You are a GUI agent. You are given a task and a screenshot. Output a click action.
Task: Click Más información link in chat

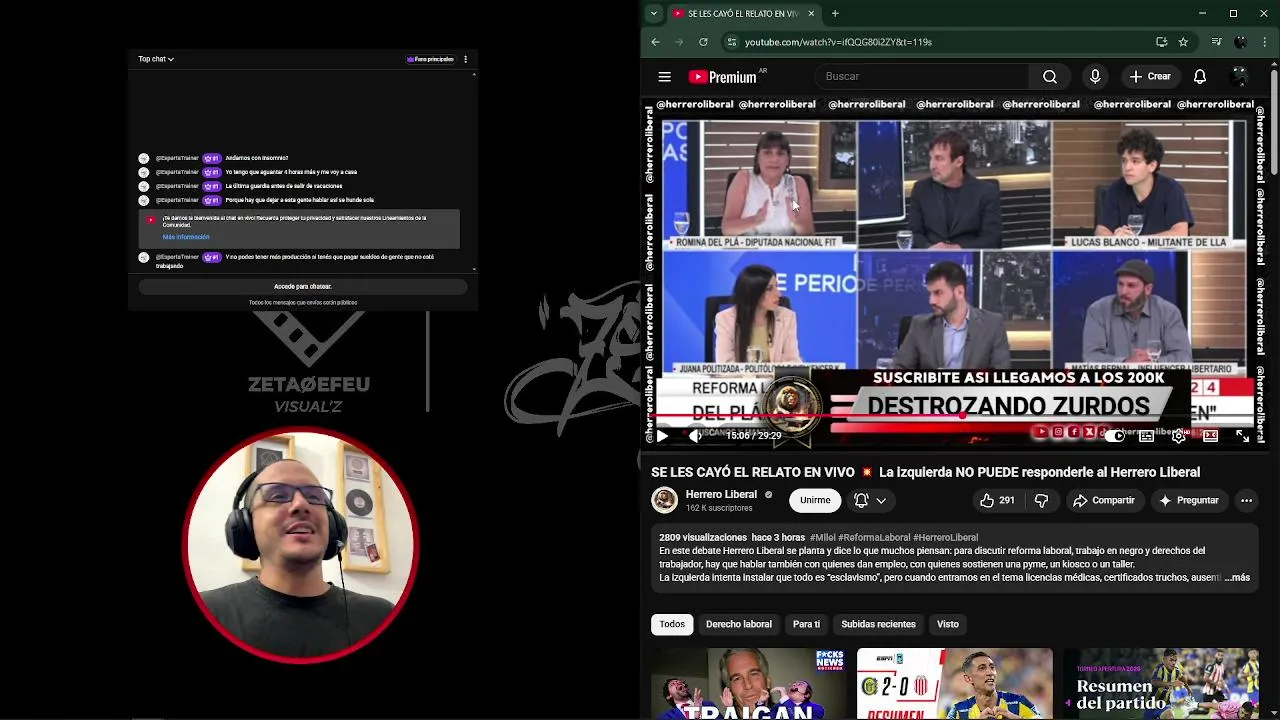pos(186,237)
